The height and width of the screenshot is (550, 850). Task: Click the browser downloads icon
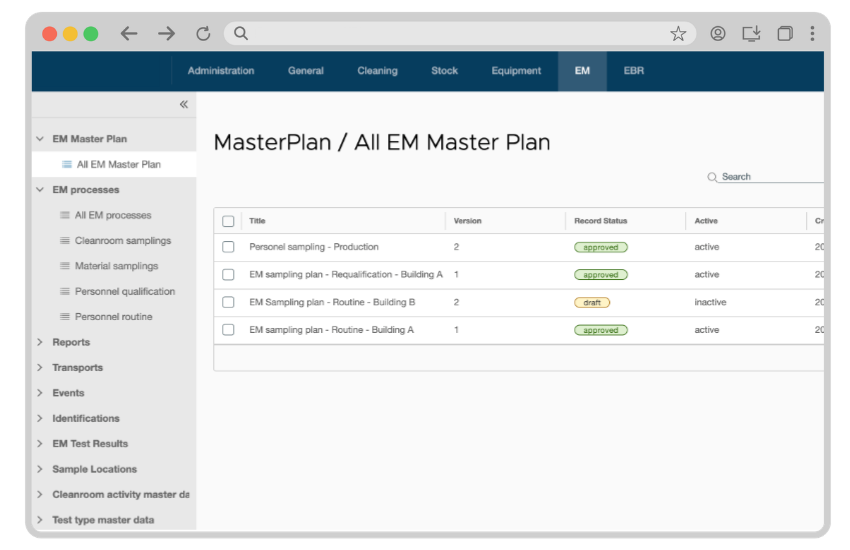click(751, 33)
